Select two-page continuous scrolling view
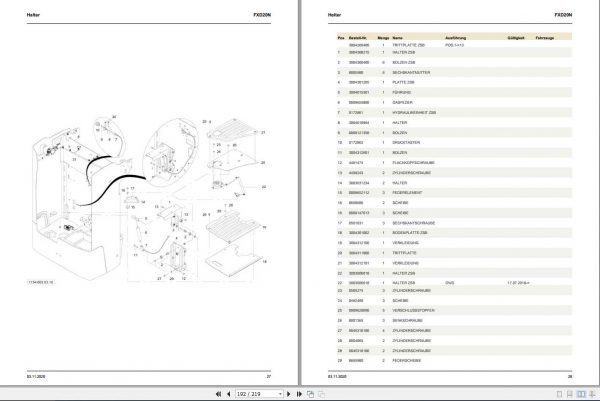This screenshot has height=401, width=600. click(592, 394)
